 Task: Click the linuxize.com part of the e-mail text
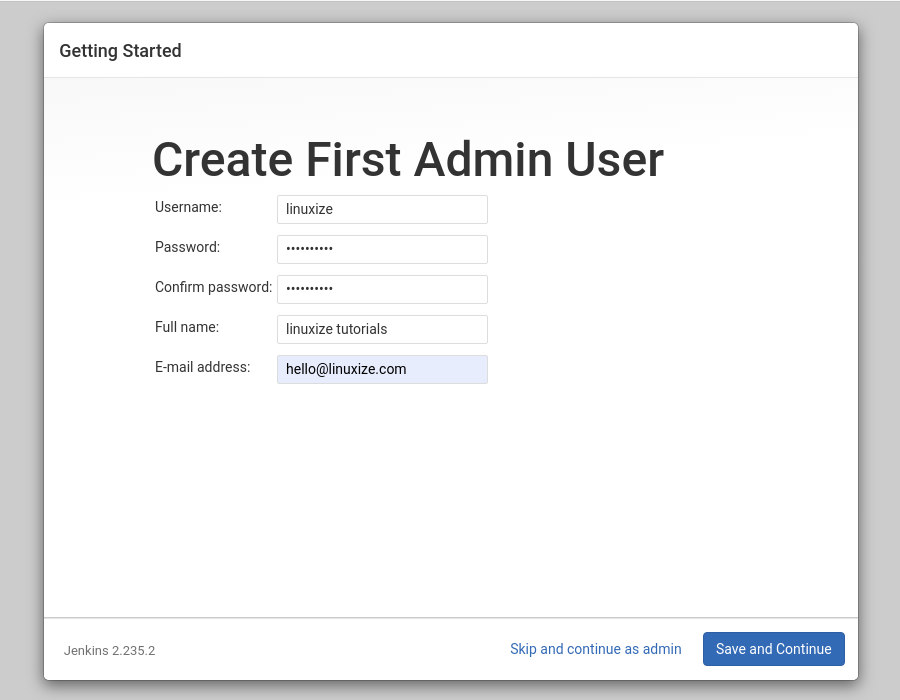coord(367,370)
